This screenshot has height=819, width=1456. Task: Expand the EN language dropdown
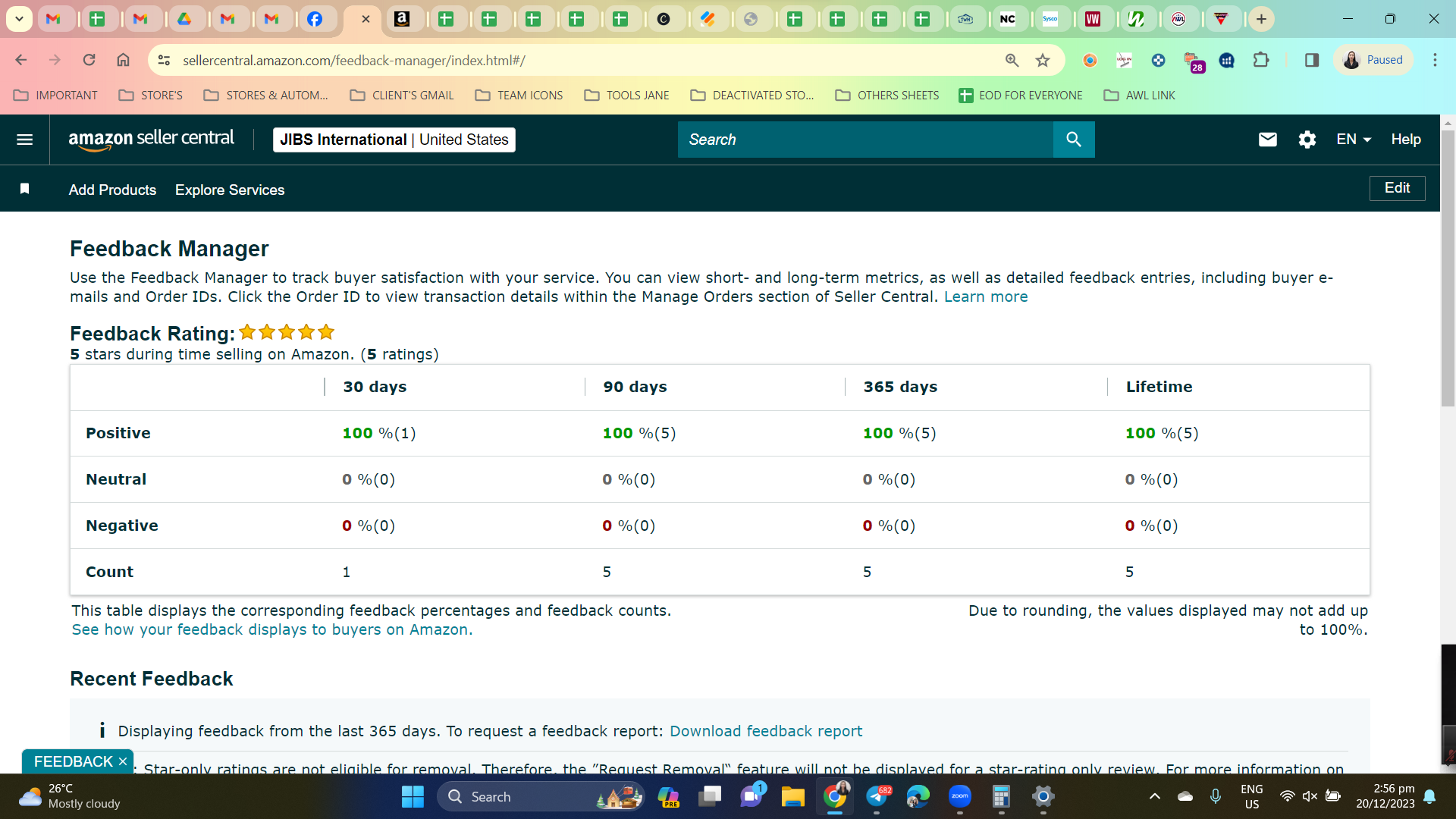[x=1354, y=140]
